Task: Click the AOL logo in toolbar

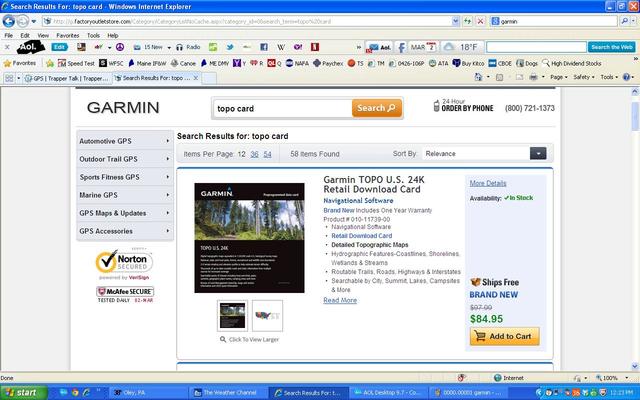Action: pos(30,47)
